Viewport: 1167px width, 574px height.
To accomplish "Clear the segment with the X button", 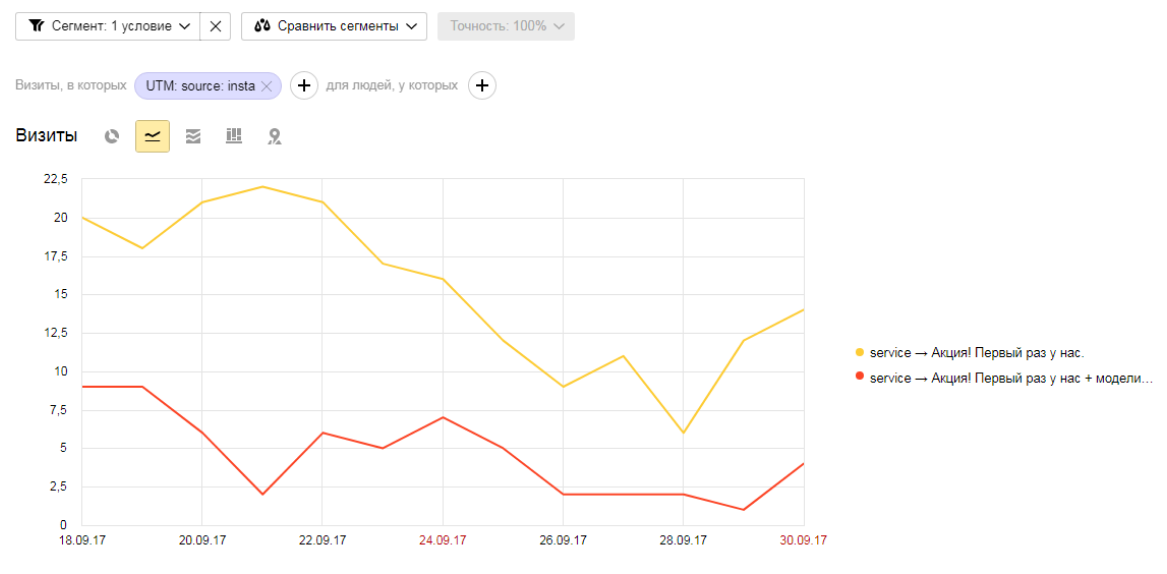I will point(216,26).
